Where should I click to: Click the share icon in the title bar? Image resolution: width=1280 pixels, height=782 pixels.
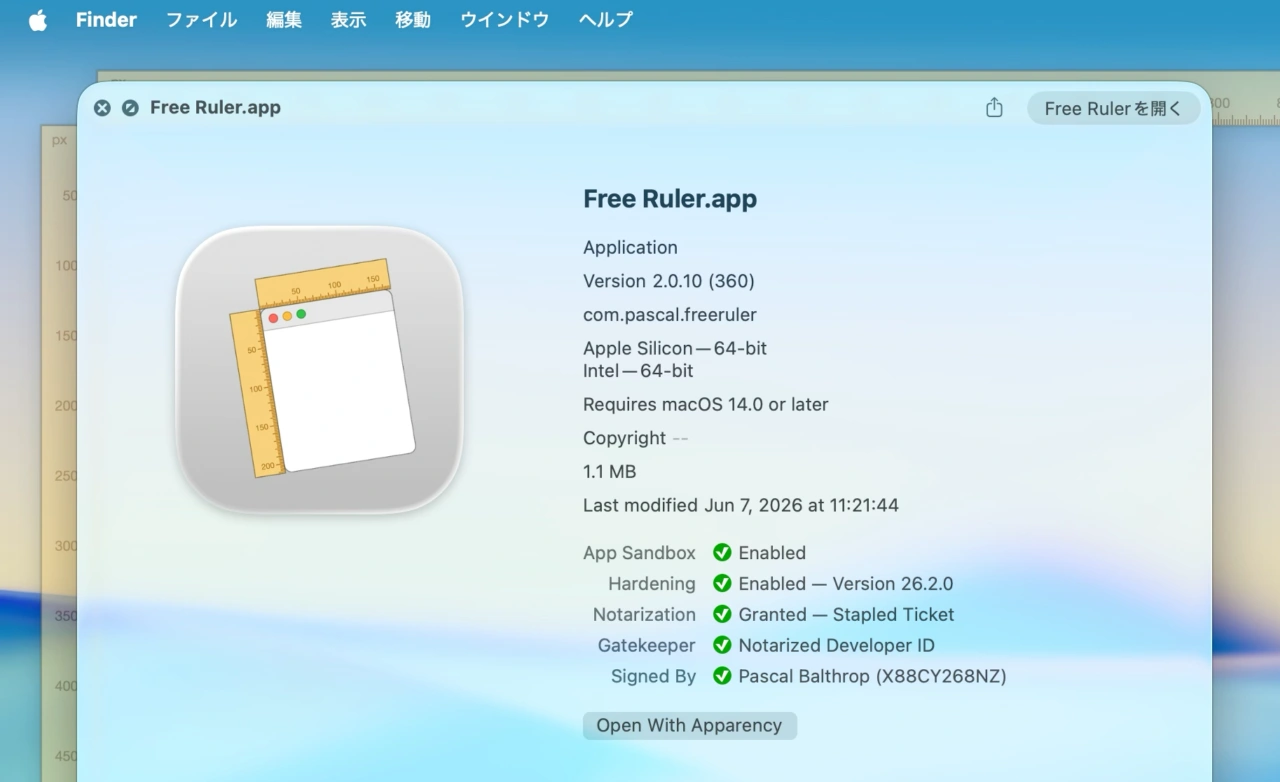[994, 108]
